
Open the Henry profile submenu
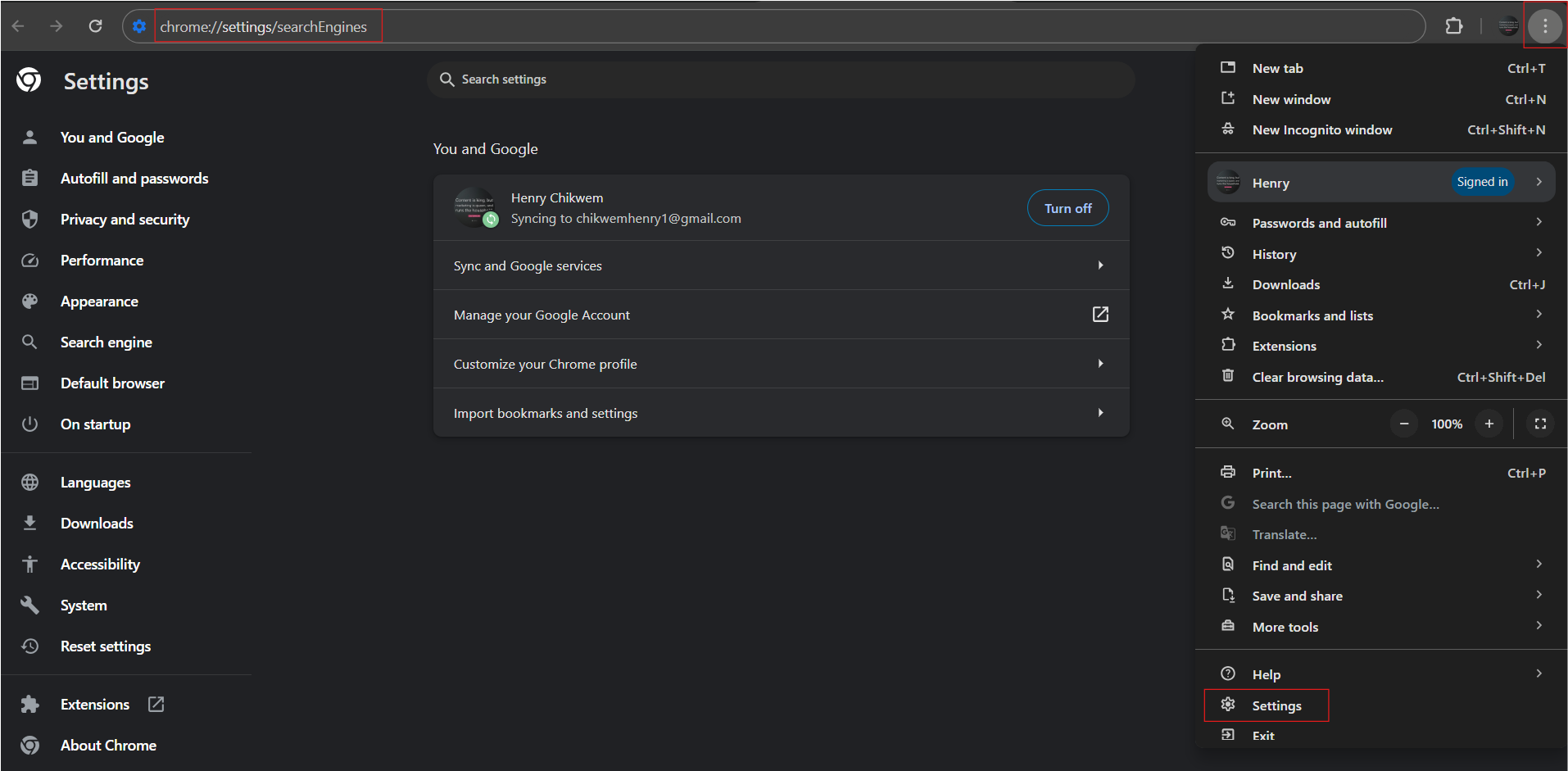point(1381,182)
